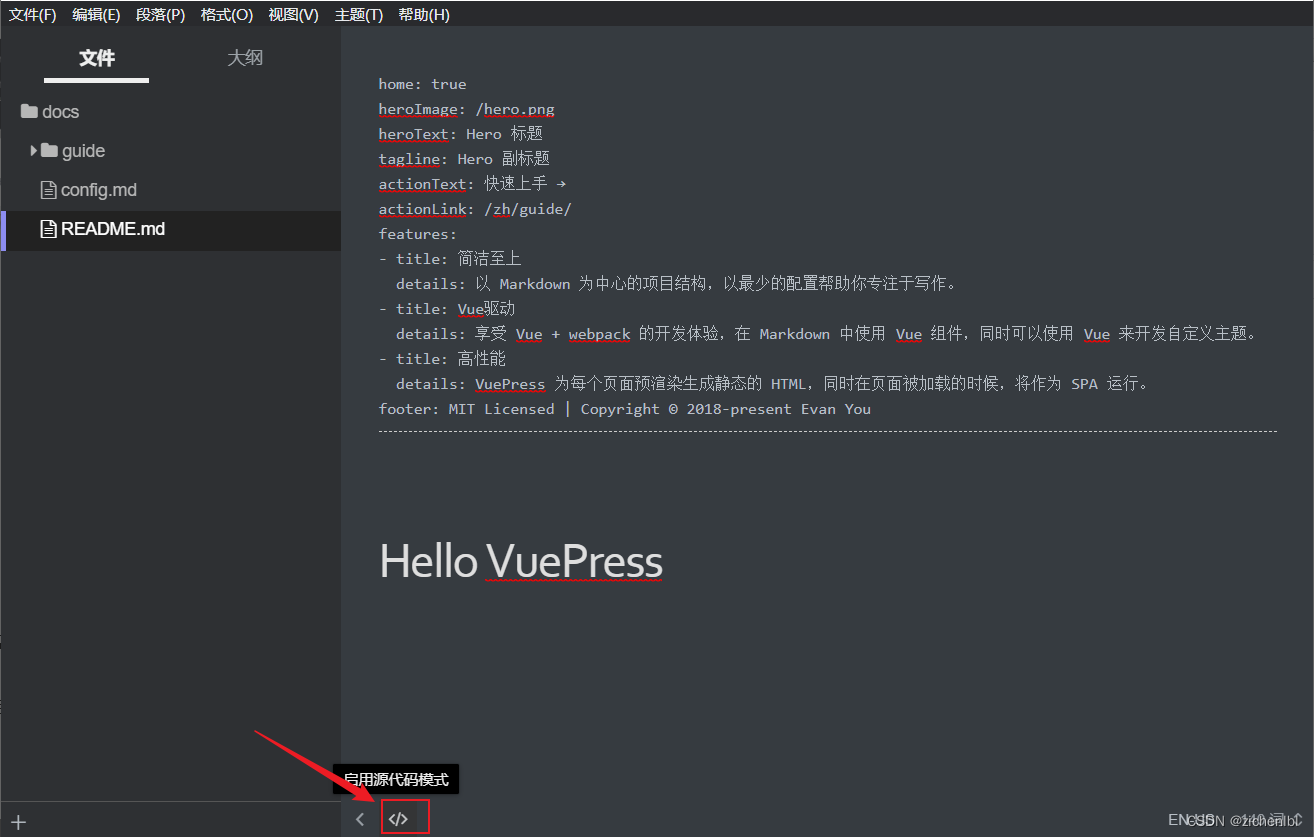Click the 'heroText: Hero 标题' line
This screenshot has width=1314, height=837.
pyautogui.click(x=460, y=134)
